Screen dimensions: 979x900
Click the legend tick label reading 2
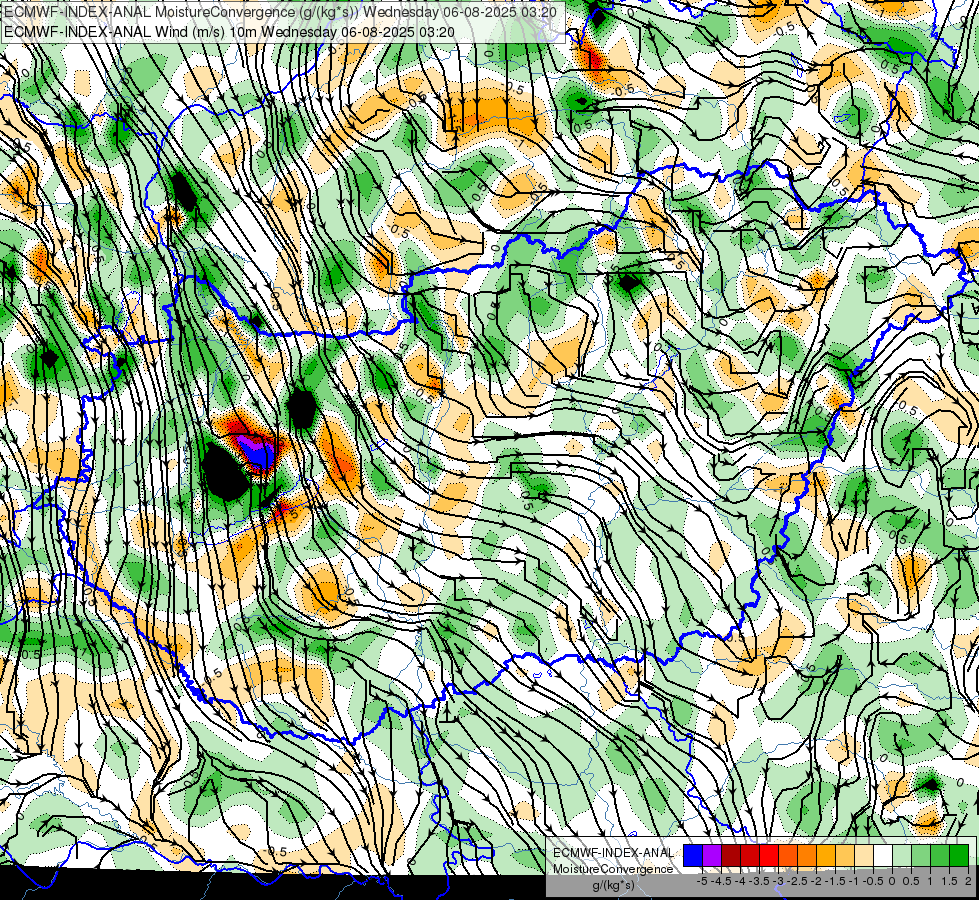pos(968,881)
